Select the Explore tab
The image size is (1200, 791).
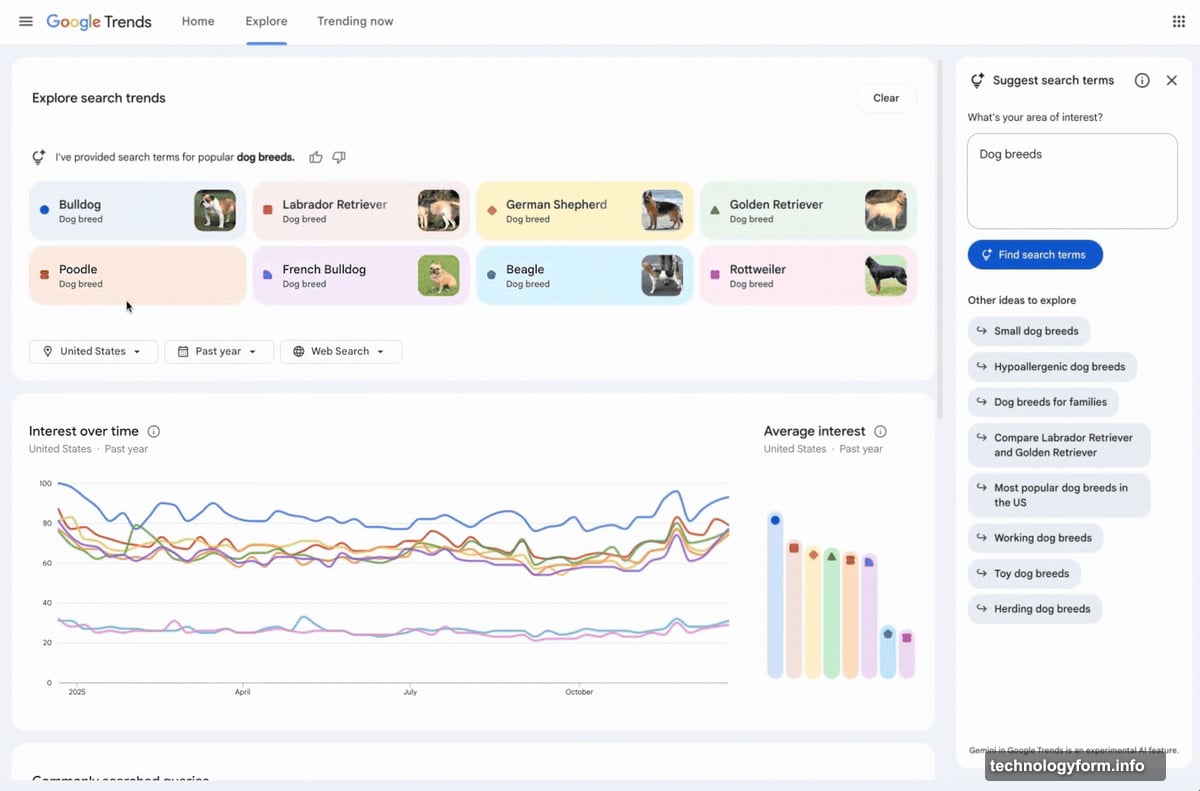(266, 21)
